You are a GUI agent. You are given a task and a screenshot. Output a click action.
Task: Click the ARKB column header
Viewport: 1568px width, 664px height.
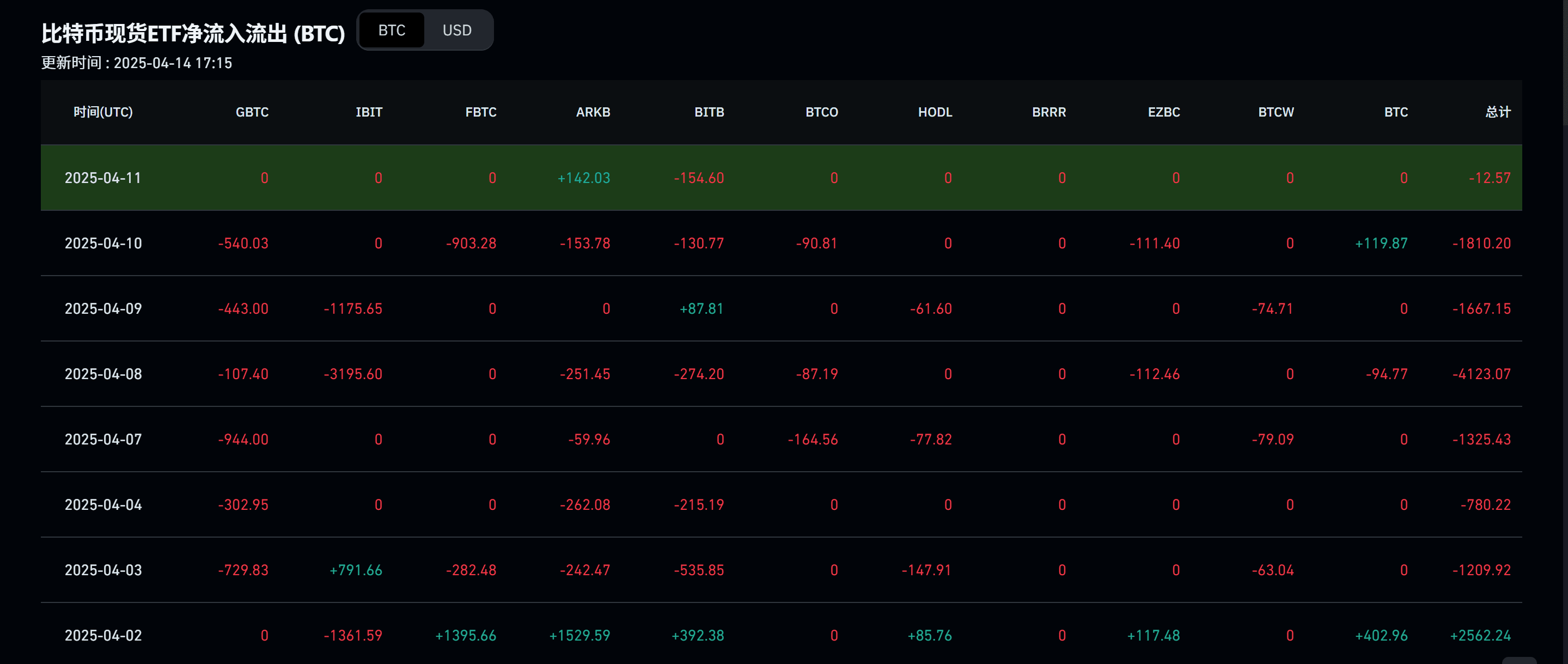click(593, 112)
